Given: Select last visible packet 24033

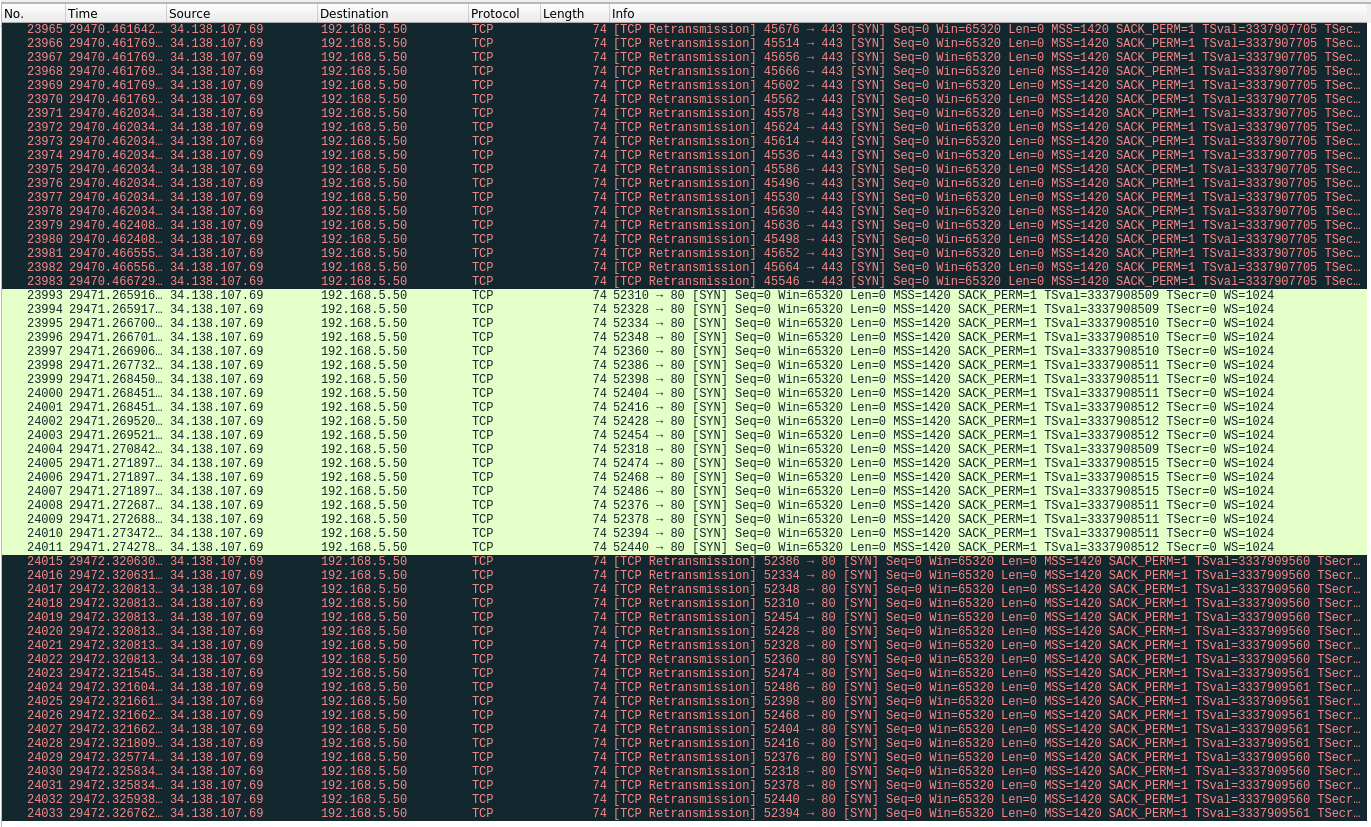Looking at the screenshot, I should (x=685, y=814).
